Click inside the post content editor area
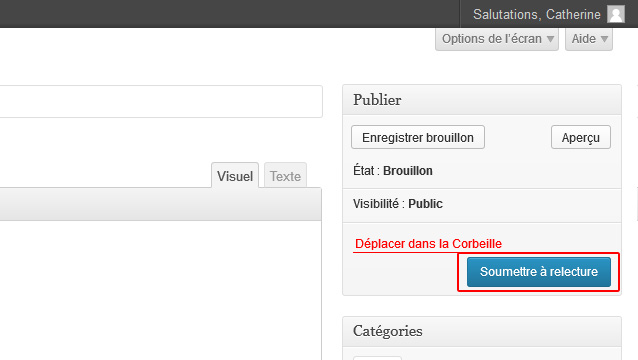 (160, 290)
